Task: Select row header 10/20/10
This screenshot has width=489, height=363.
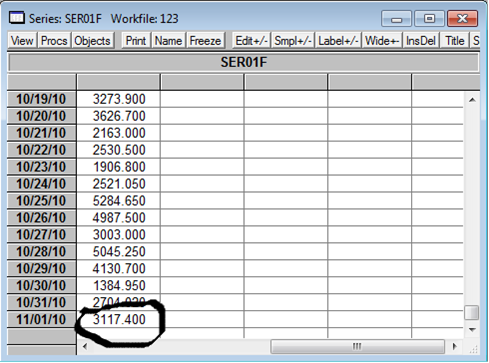Action: (42, 116)
